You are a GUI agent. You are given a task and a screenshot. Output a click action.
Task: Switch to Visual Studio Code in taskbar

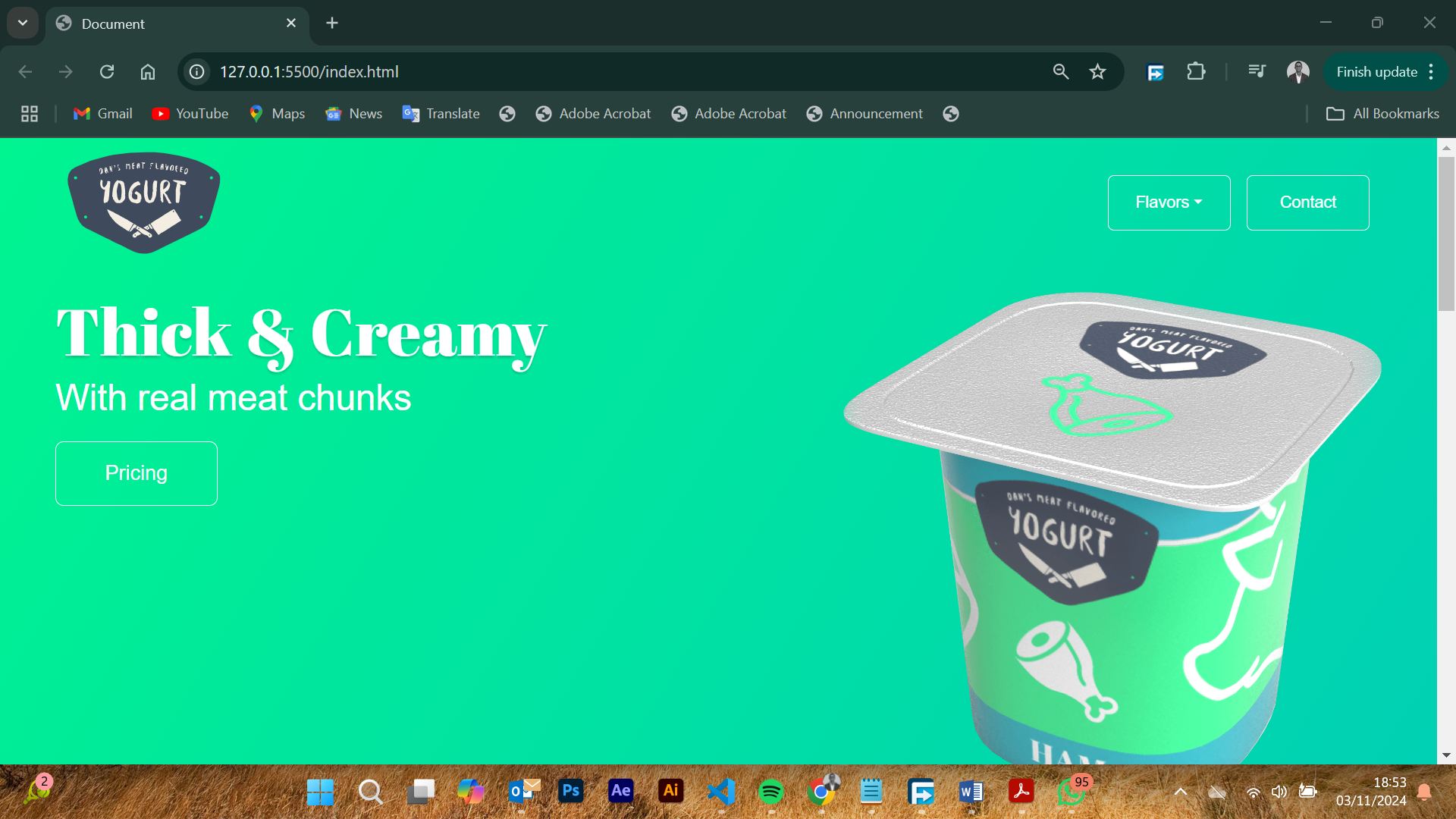pyautogui.click(x=720, y=792)
